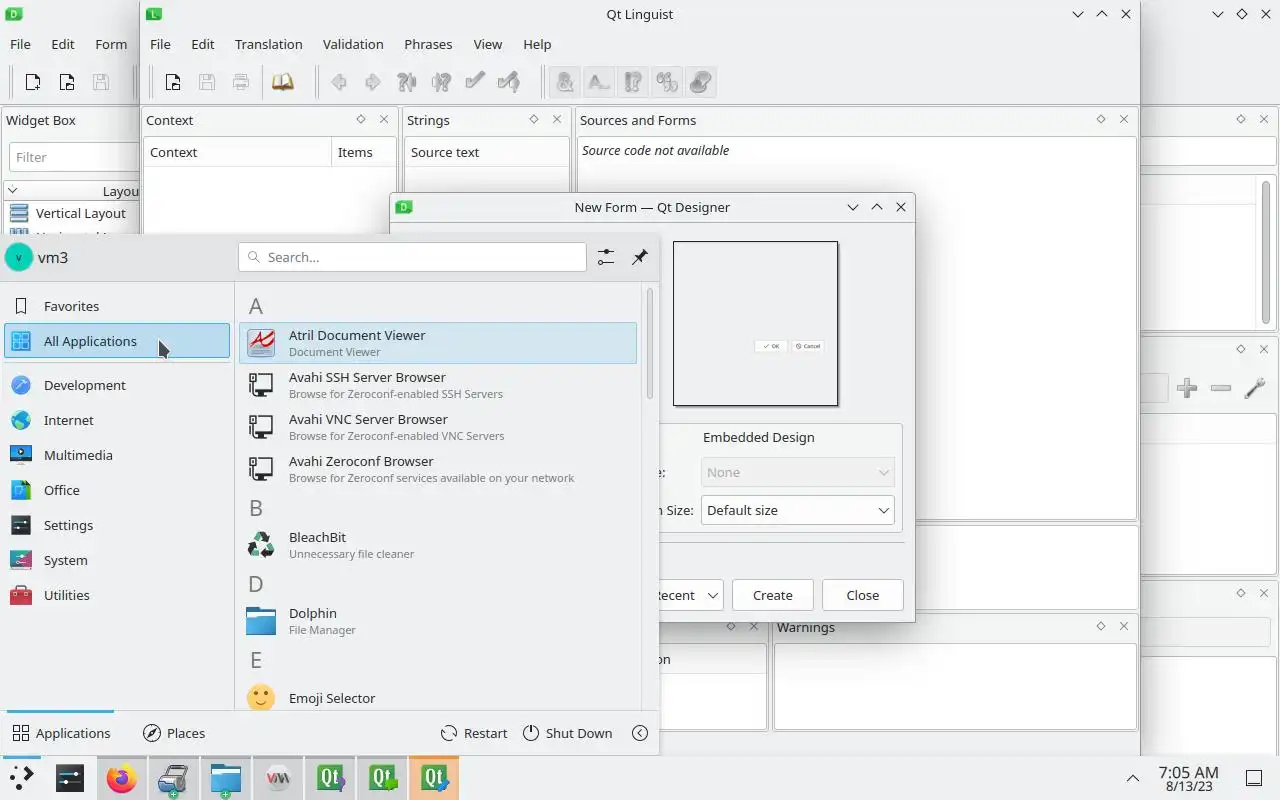Image resolution: width=1280 pixels, height=800 pixels.
Task: Launch Atril Document Viewer from the list
Action: 438,343
